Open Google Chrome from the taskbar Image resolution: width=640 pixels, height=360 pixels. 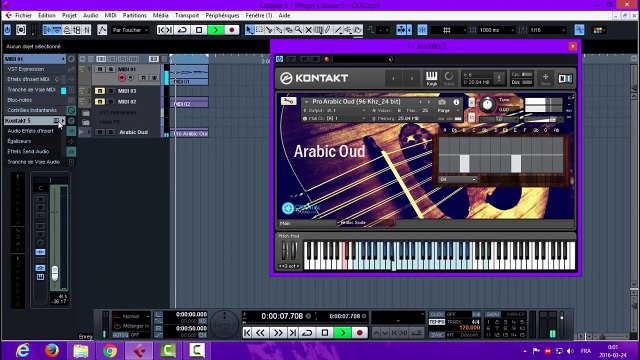pyautogui.click(x=110, y=351)
